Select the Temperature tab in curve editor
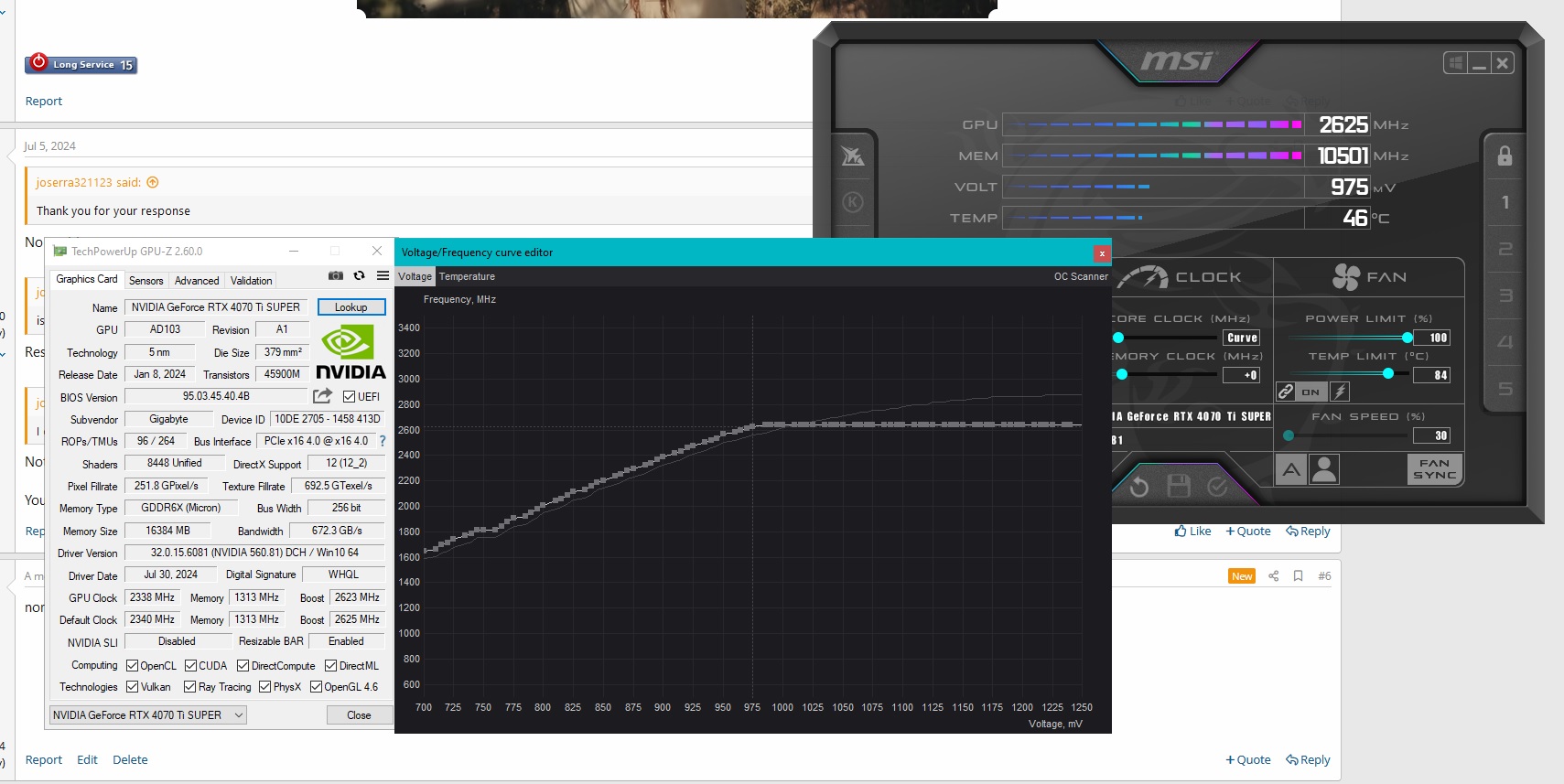Image resolution: width=1564 pixels, height=784 pixels. 467,276
